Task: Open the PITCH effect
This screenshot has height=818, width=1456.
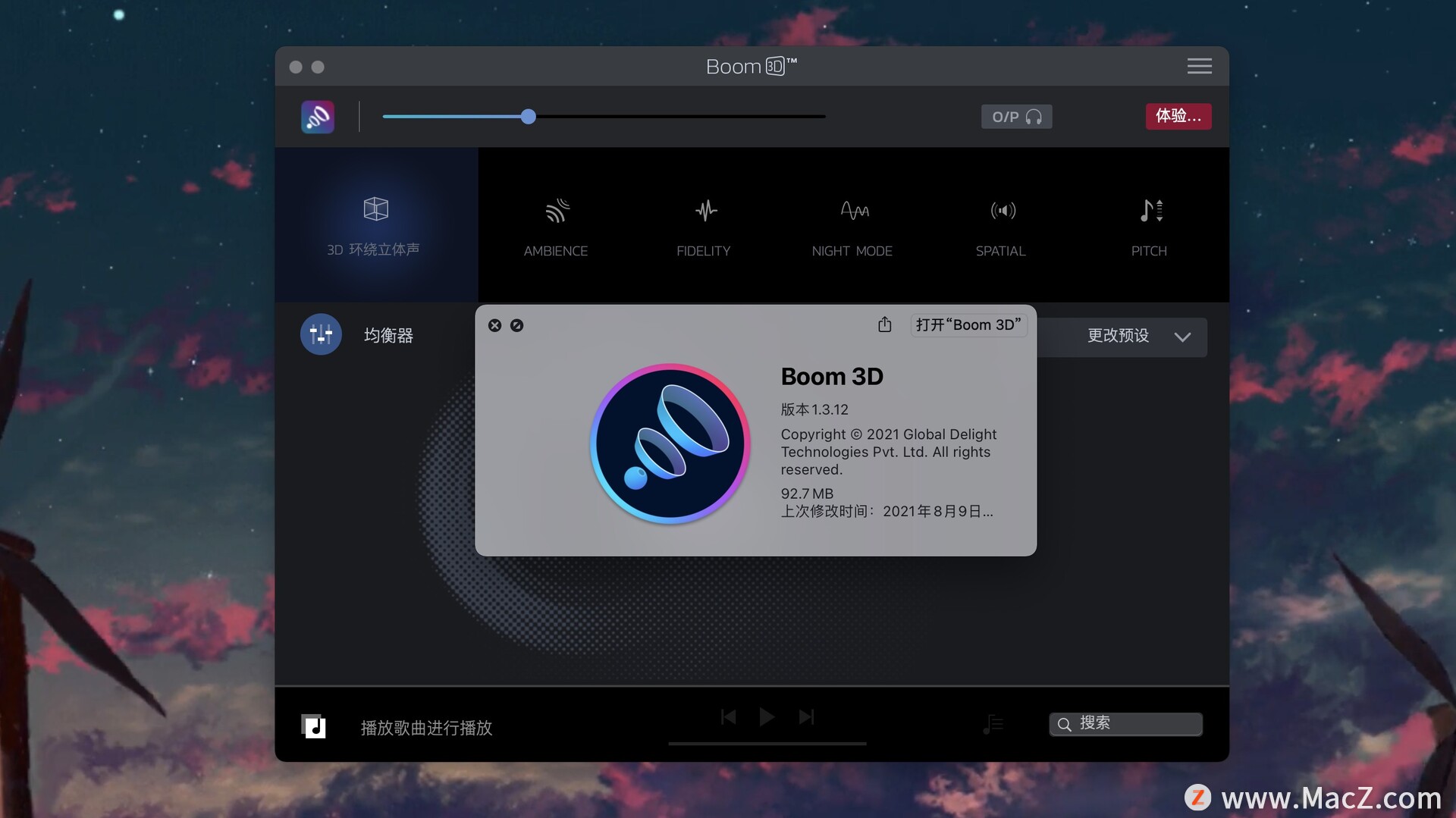Action: tap(1150, 227)
